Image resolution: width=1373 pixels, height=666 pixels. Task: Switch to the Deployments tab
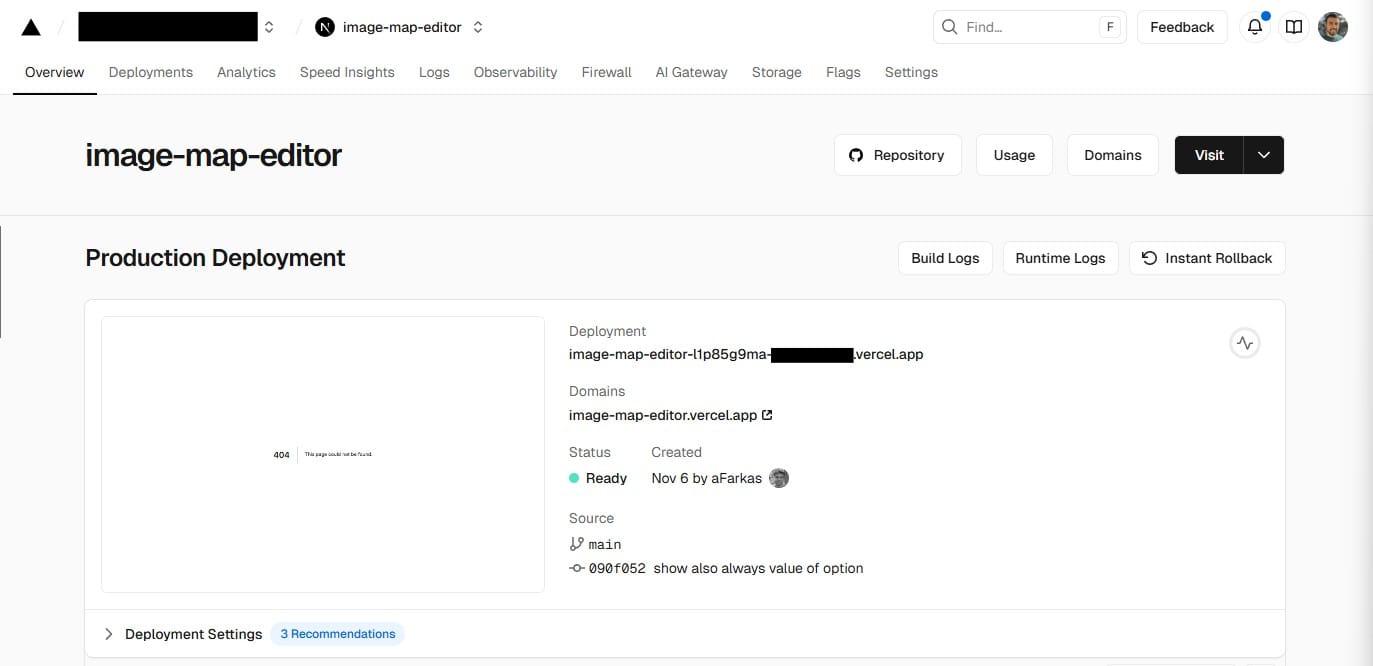150,72
